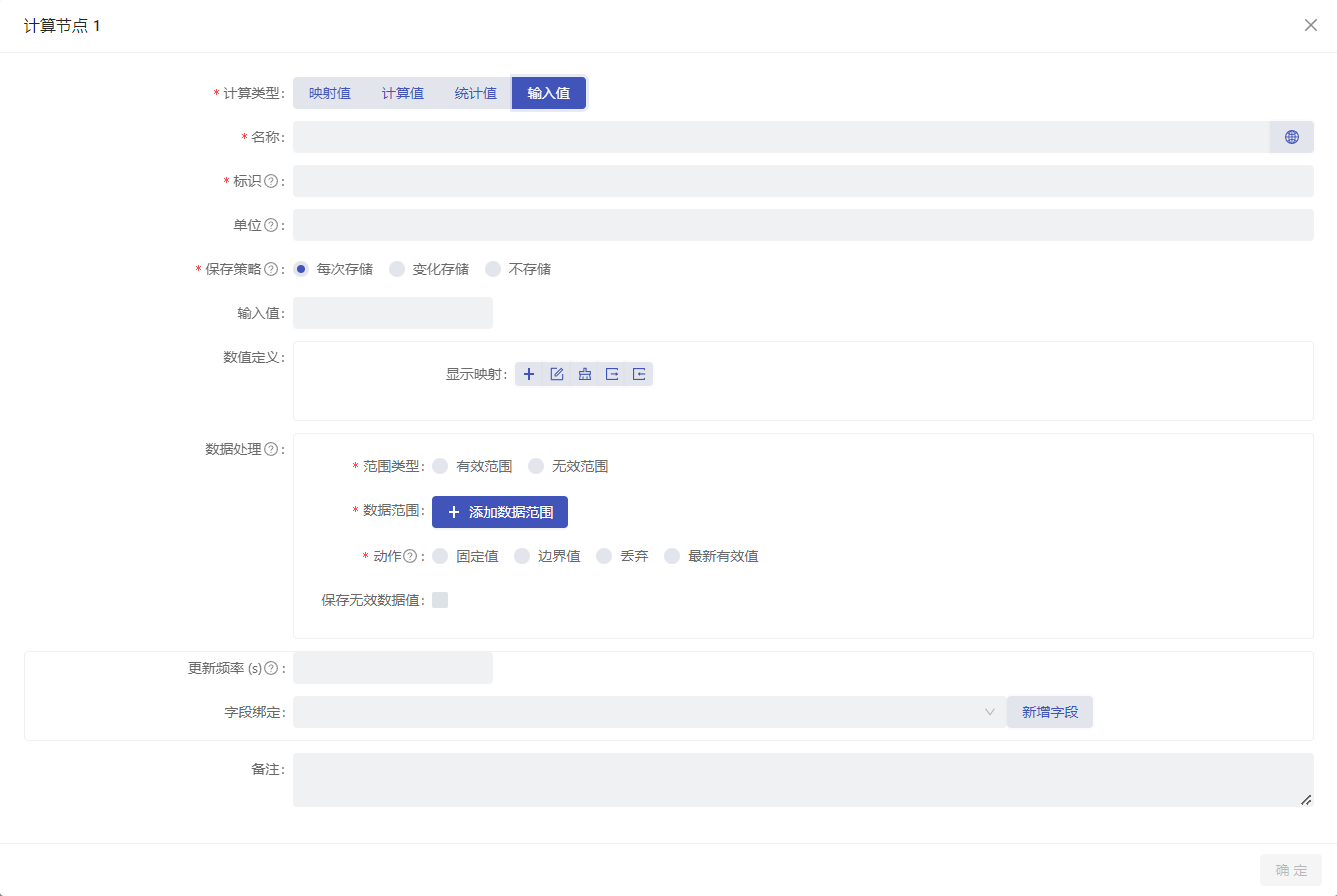Image resolution: width=1337 pixels, height=896 pixels.
Task: Click the help icon next to 数据处理
Action: (x=270, y=449)
